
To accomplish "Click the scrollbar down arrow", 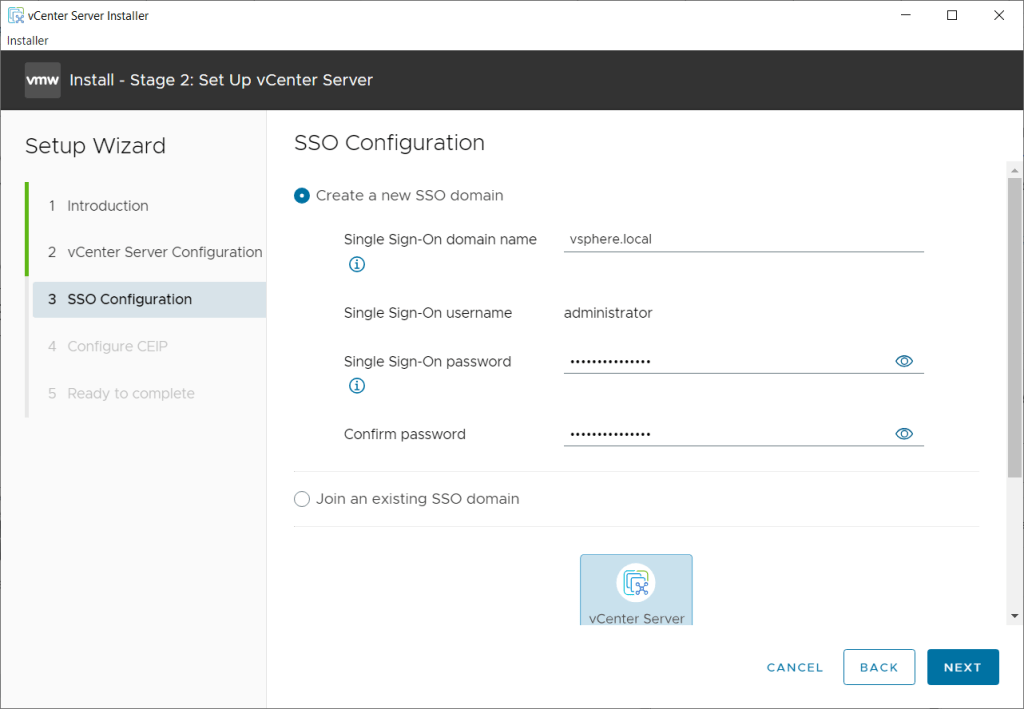I will tap(1015, 616).
